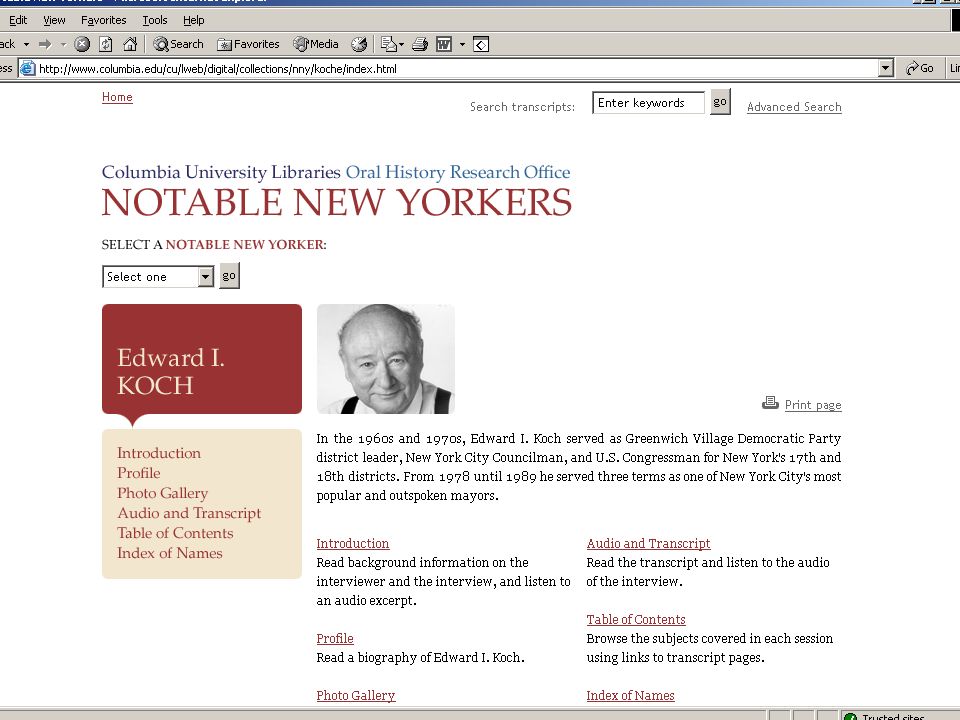Open the History toolbar icon
The image size is (960, 720).
pyautogui.click(x=359, y=44)
